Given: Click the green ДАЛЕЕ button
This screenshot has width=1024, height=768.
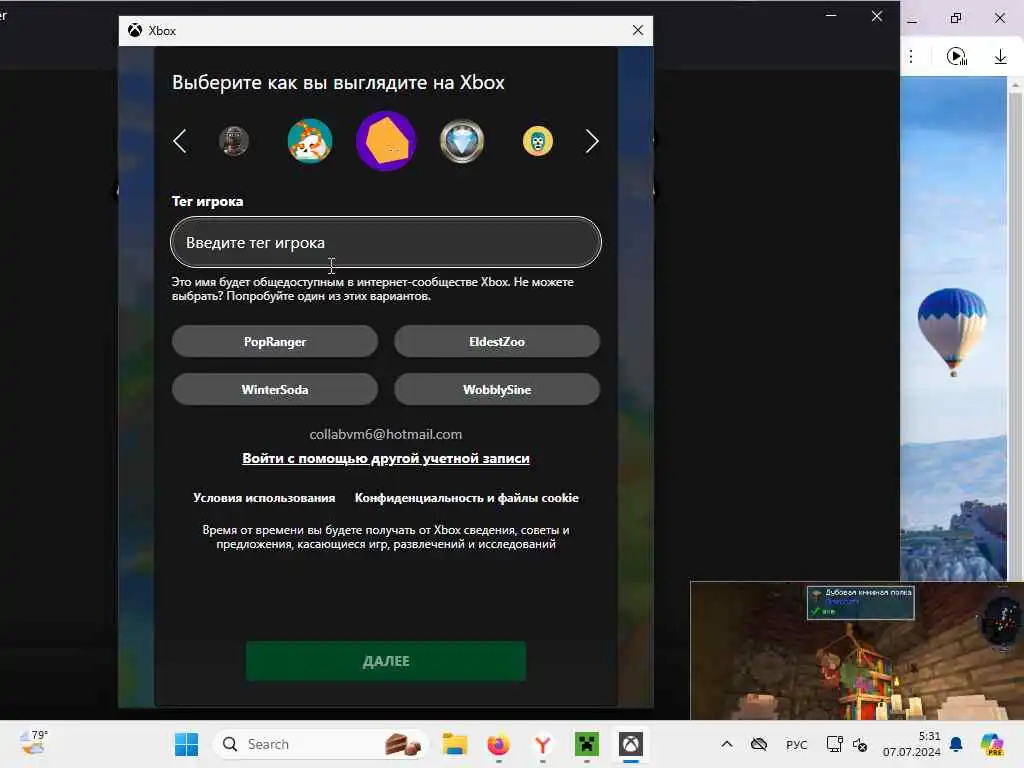Looking at the screenshot, I should point(386,661).
